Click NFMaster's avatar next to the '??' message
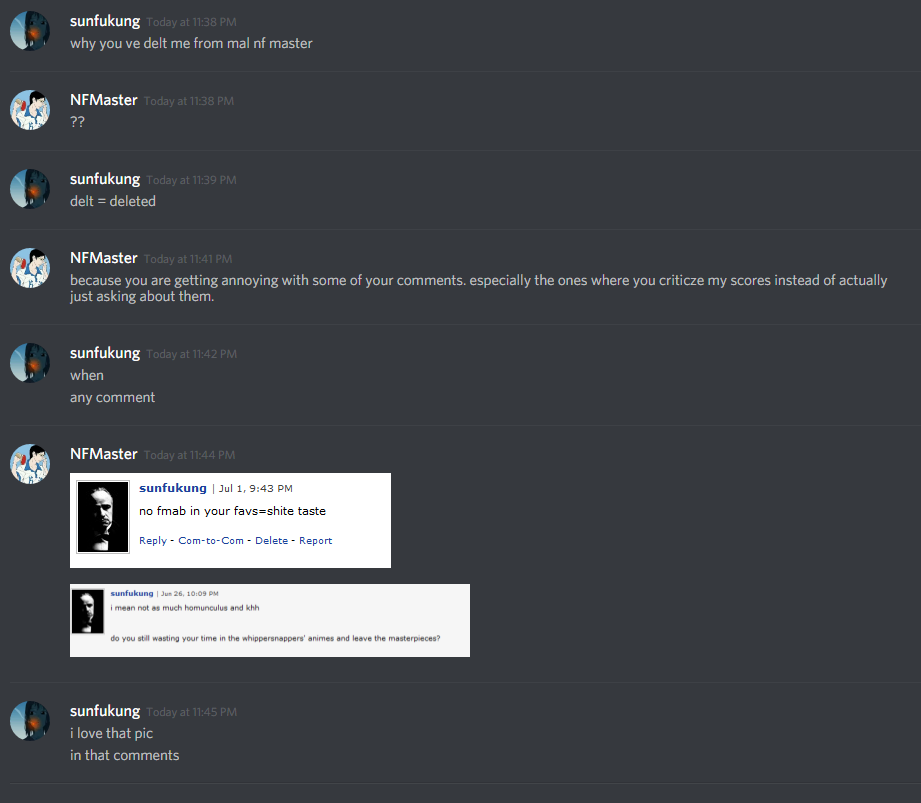Viewport: 921px width, 803px height. (30, 110)
